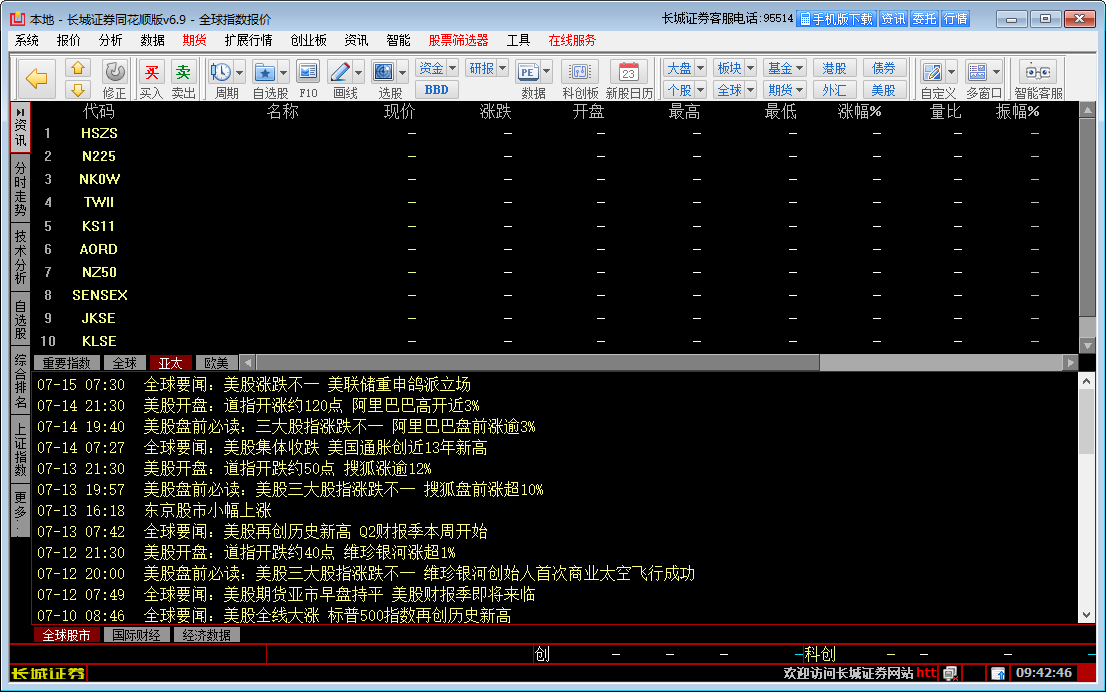Click the status bar overlapping-windows icon

click(950, 674)
